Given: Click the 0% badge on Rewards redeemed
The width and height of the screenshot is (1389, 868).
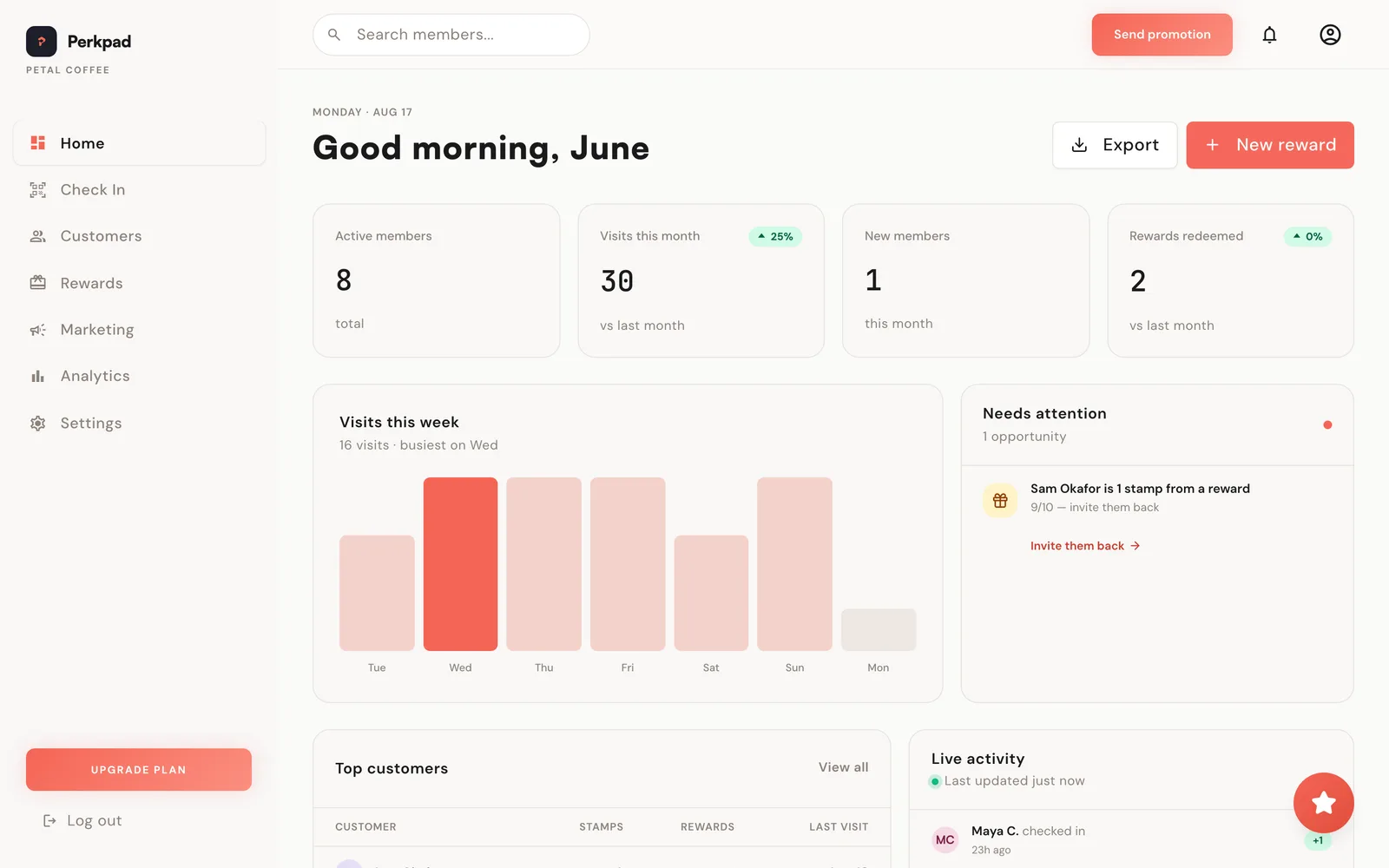Looking at the screenshot, I should tap(1307, 236).
